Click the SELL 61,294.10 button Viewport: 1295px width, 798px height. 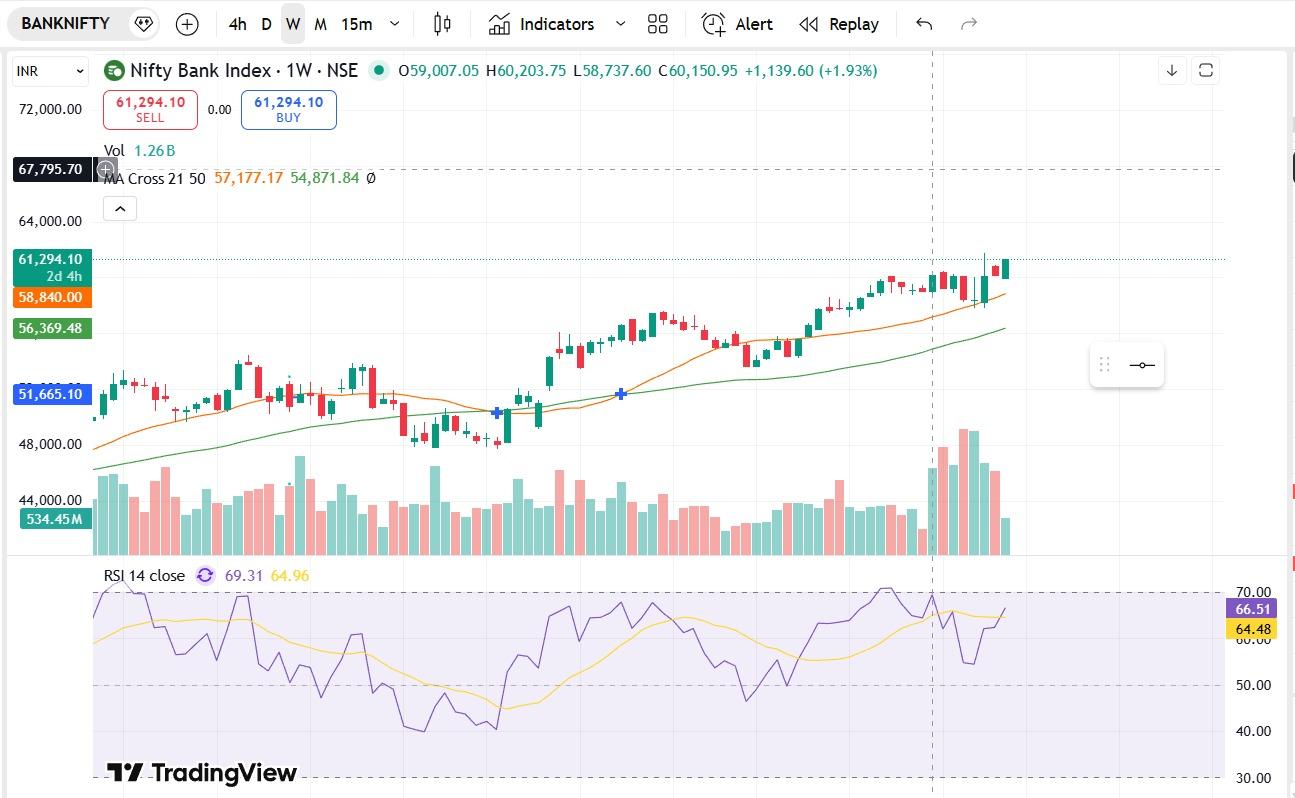(150, 110)
